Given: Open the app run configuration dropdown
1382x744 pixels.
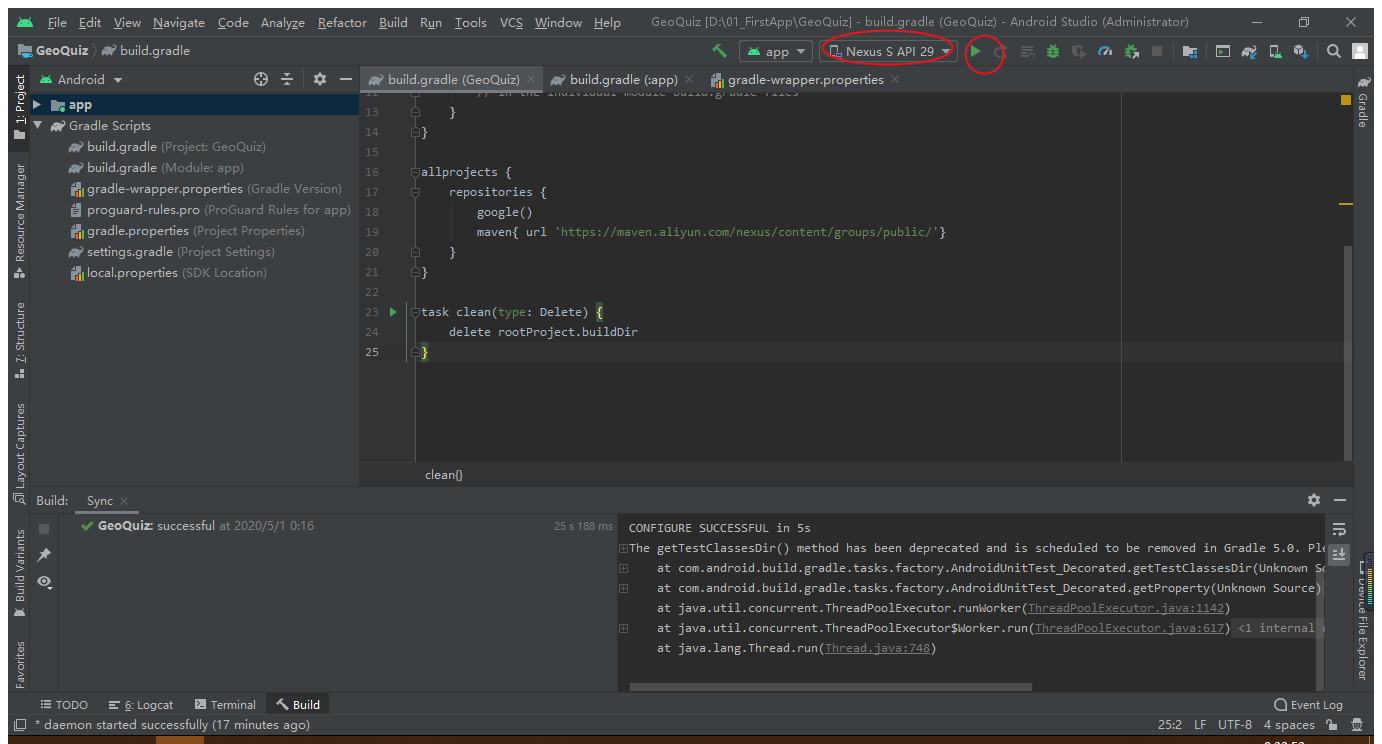Looking at the screenshot, I should 776,50.
